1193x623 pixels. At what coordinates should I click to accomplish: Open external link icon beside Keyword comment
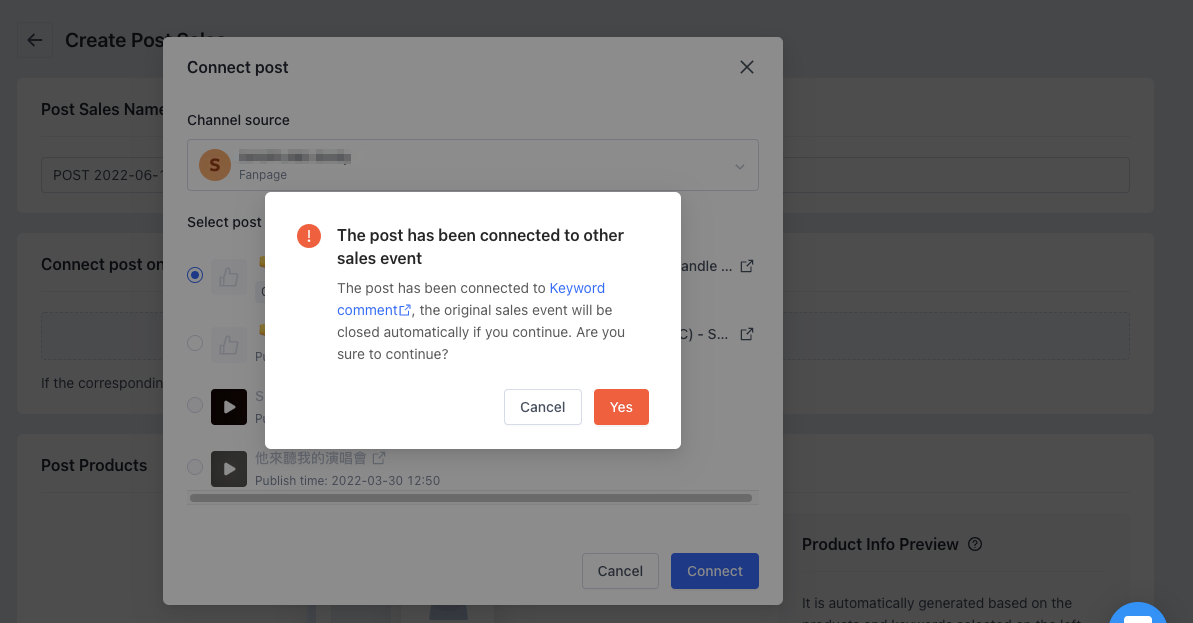tap(405, 311)
